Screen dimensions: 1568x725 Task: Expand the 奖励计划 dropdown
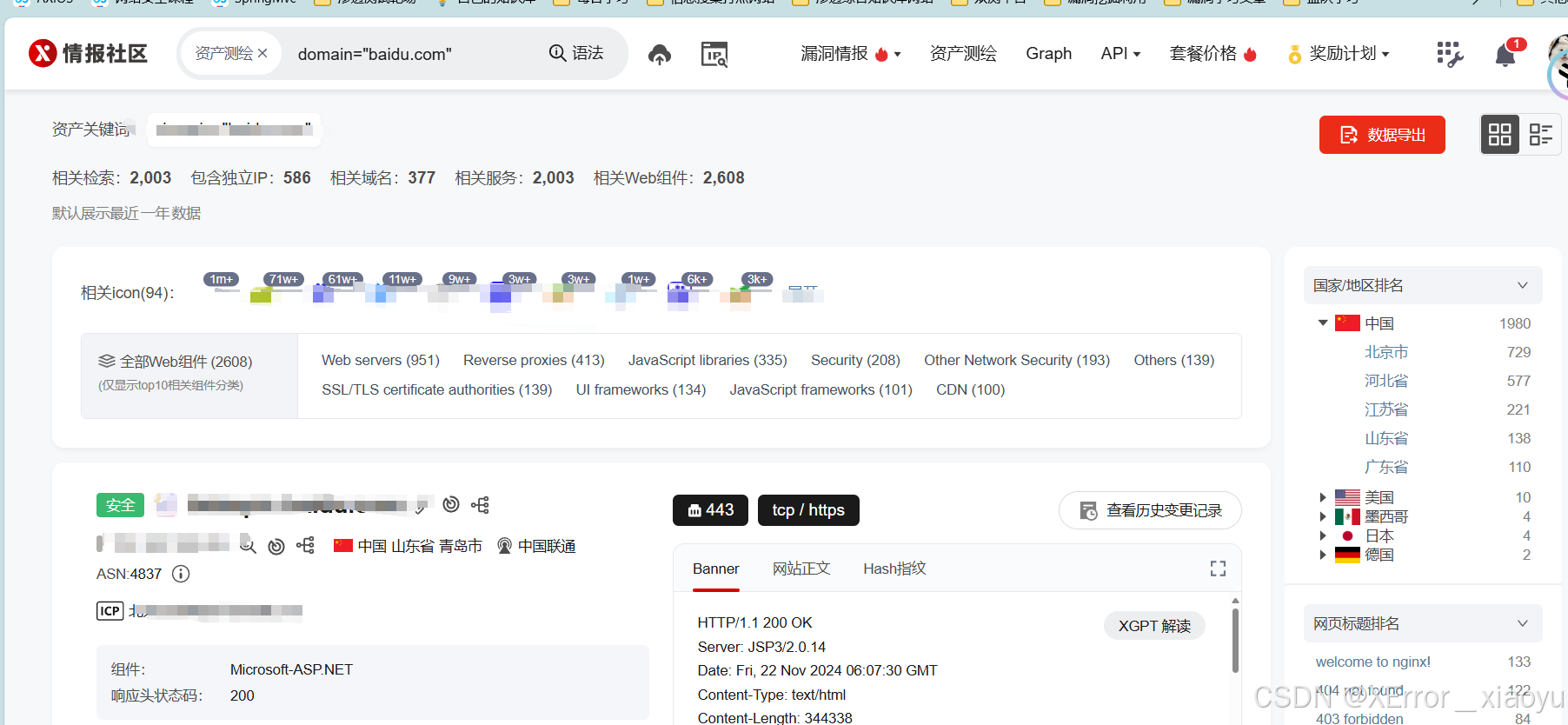1339,54
